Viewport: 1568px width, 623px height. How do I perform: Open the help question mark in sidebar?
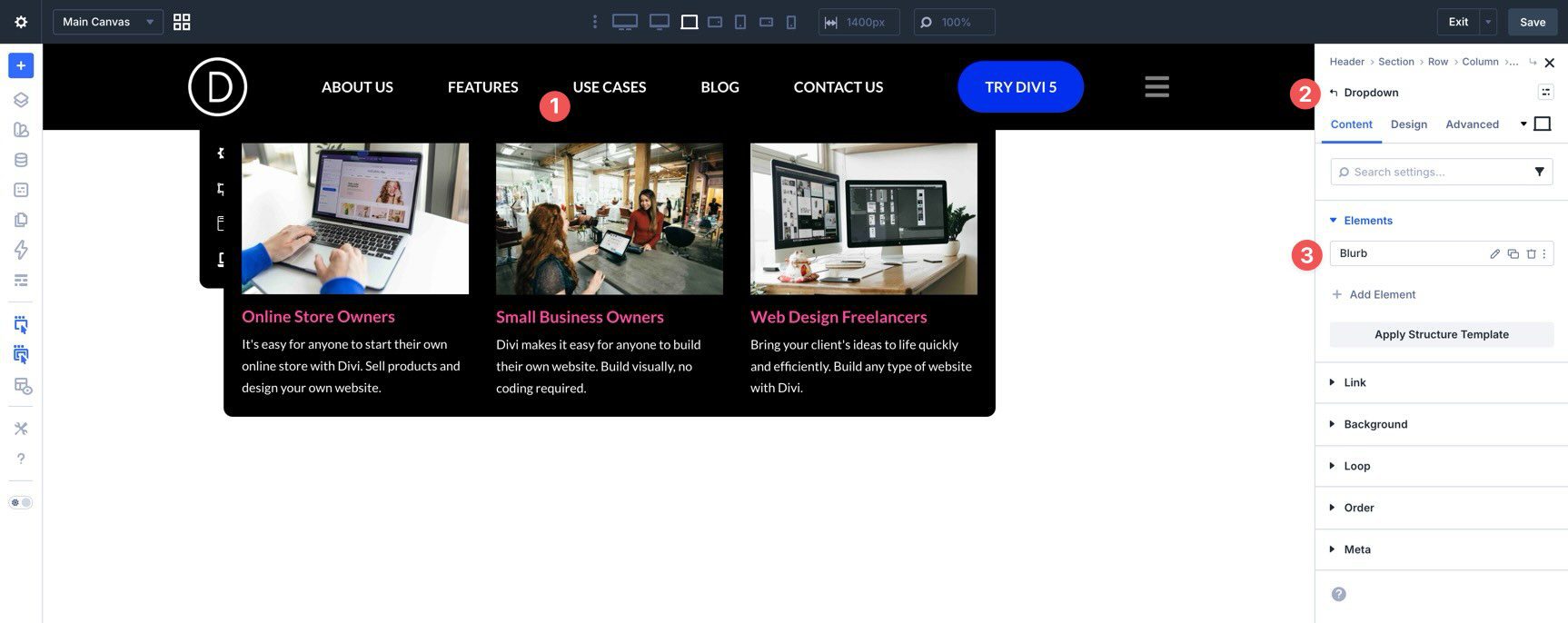click(x=21, y=459)
